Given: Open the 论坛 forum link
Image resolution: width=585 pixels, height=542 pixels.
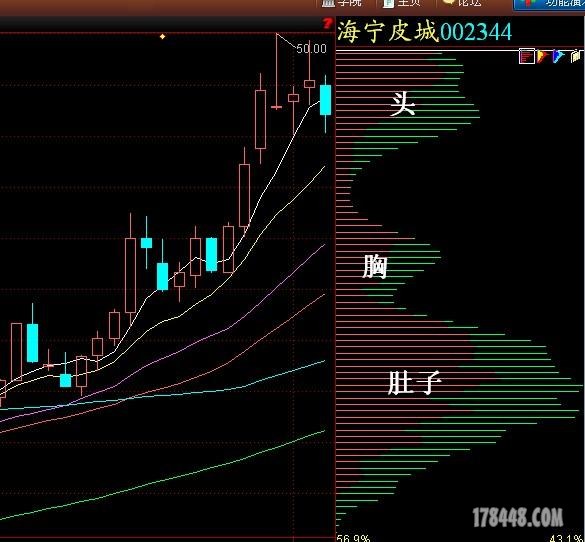Looking at the screenshot, I should coord(462,3).
